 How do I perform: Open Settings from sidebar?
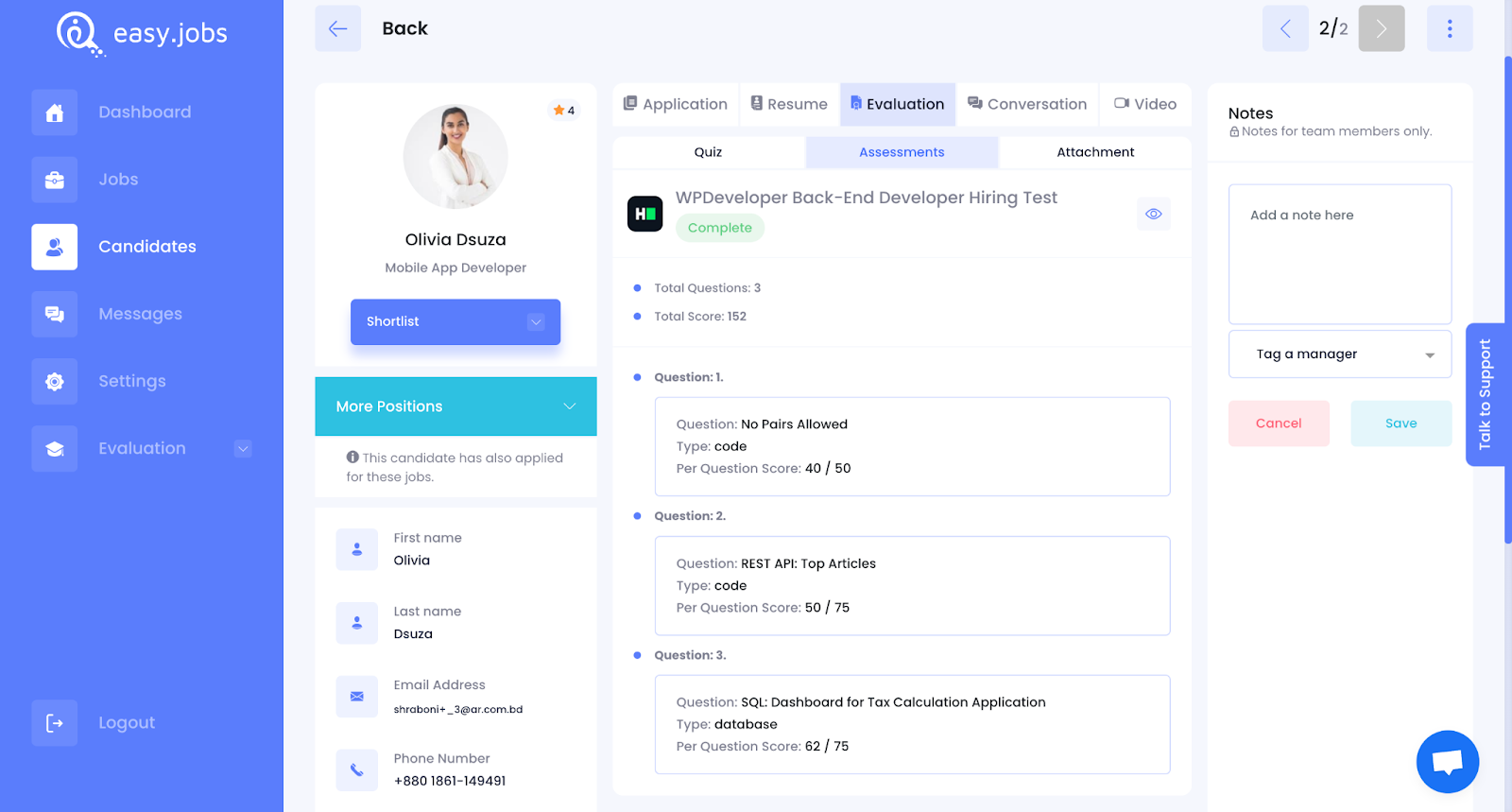pos(132,381)
